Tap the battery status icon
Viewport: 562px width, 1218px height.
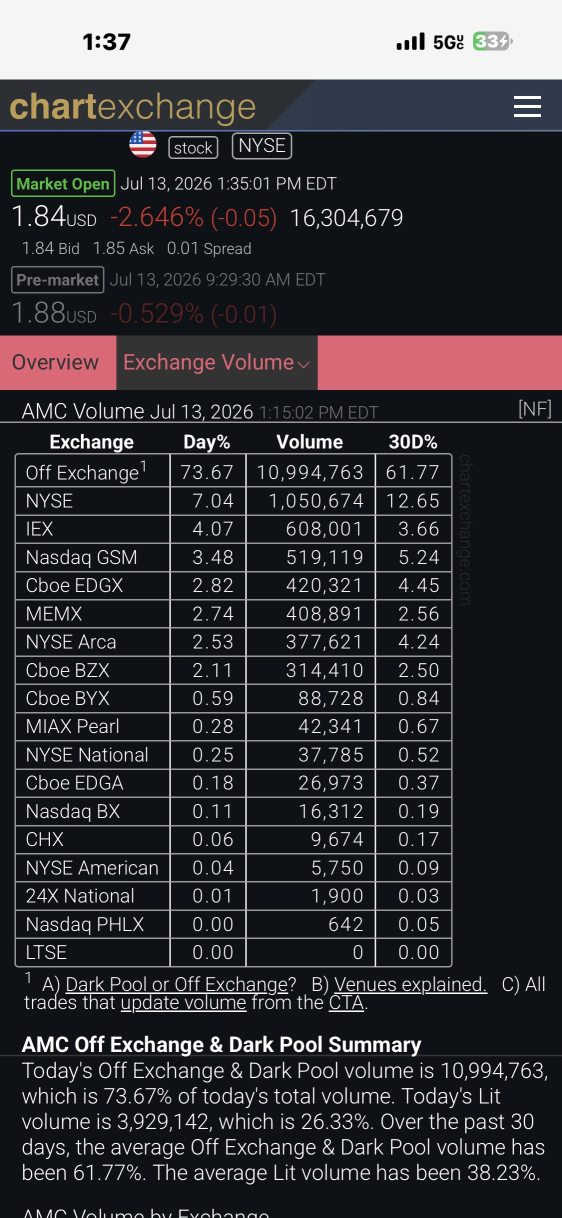tap(492, 42)
